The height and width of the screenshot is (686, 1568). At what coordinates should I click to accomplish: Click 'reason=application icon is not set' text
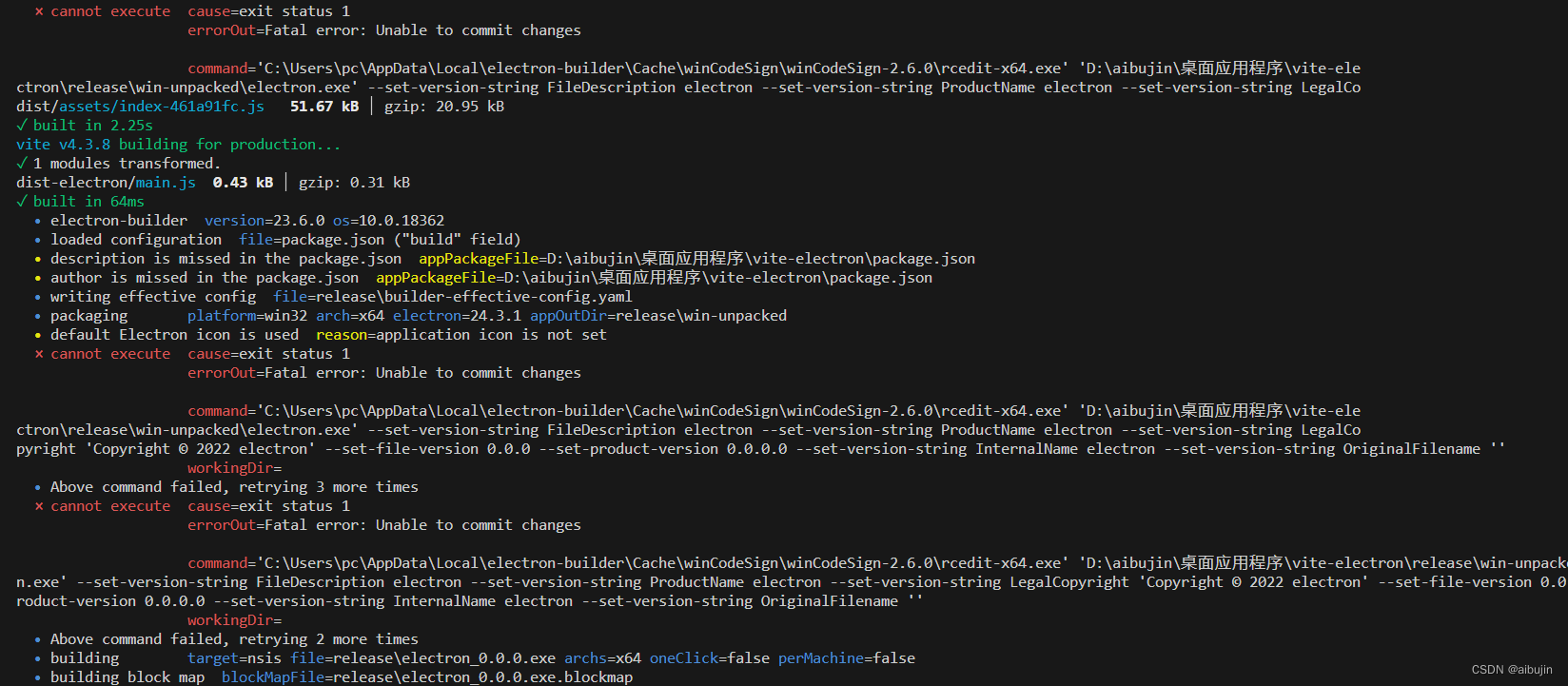(461, 335)
